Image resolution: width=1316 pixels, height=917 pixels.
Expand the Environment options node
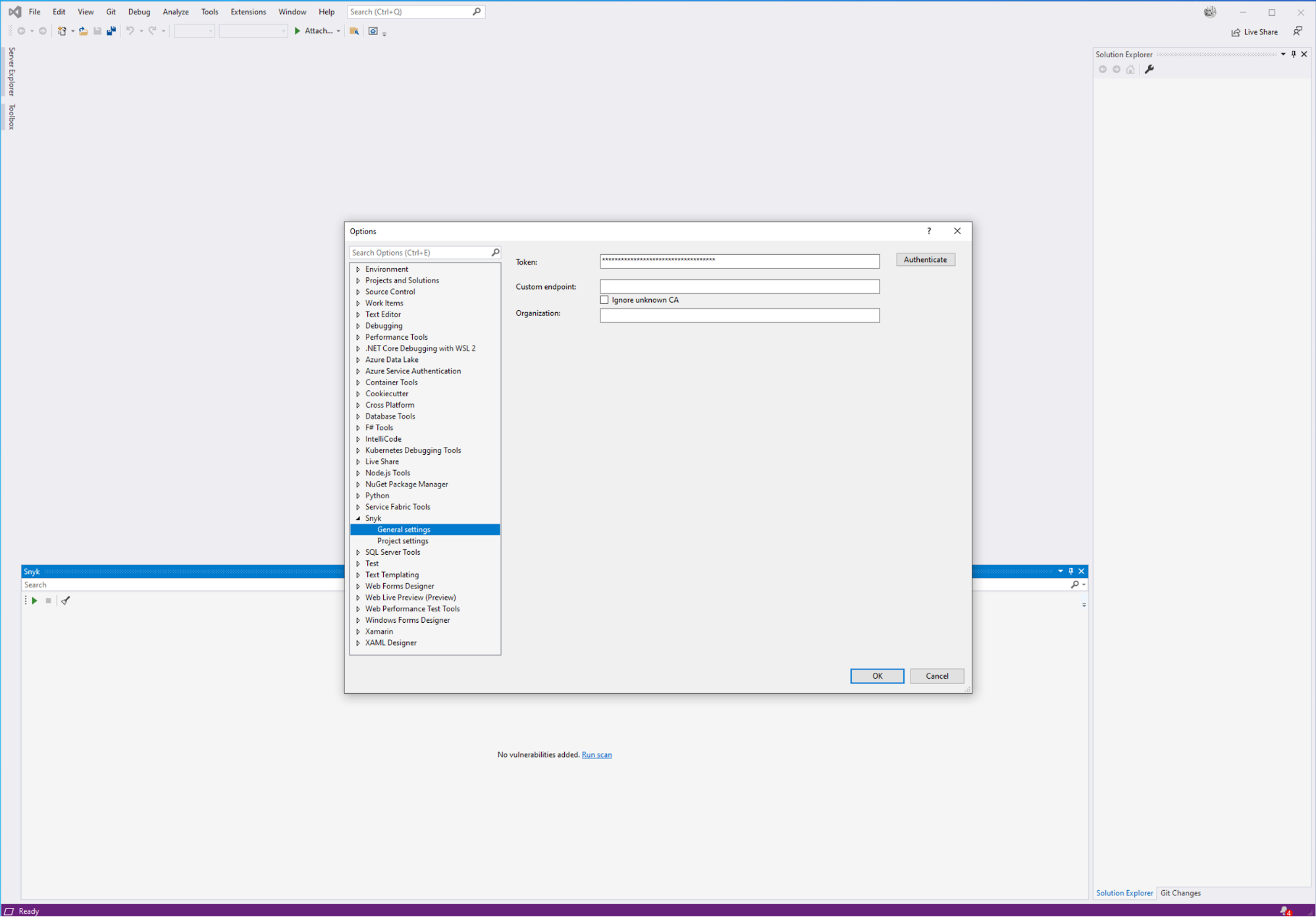pos(358,269)
